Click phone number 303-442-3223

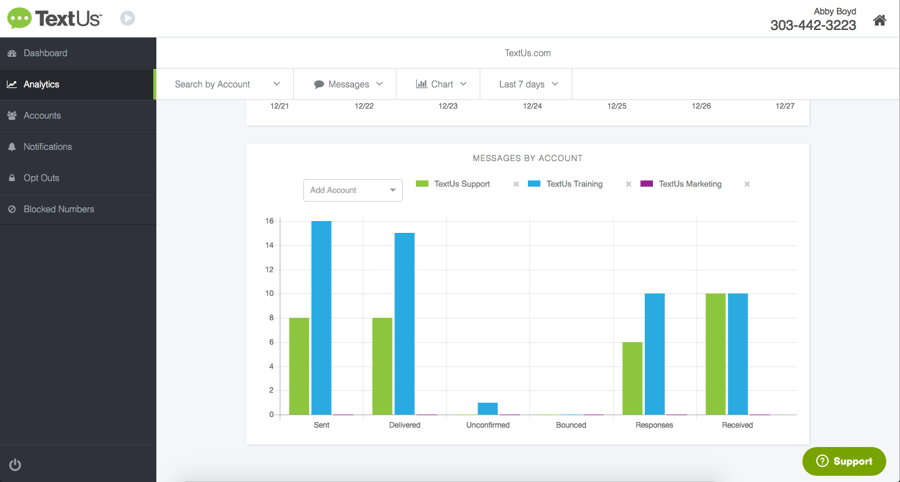(813, 25)
